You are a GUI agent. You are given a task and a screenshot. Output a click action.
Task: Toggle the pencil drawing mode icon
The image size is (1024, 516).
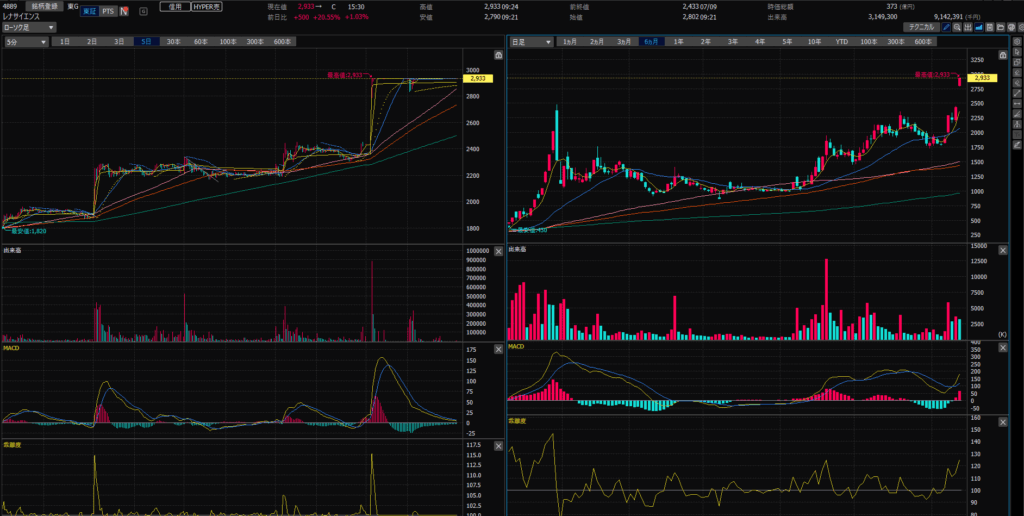[x=946, y=27]
